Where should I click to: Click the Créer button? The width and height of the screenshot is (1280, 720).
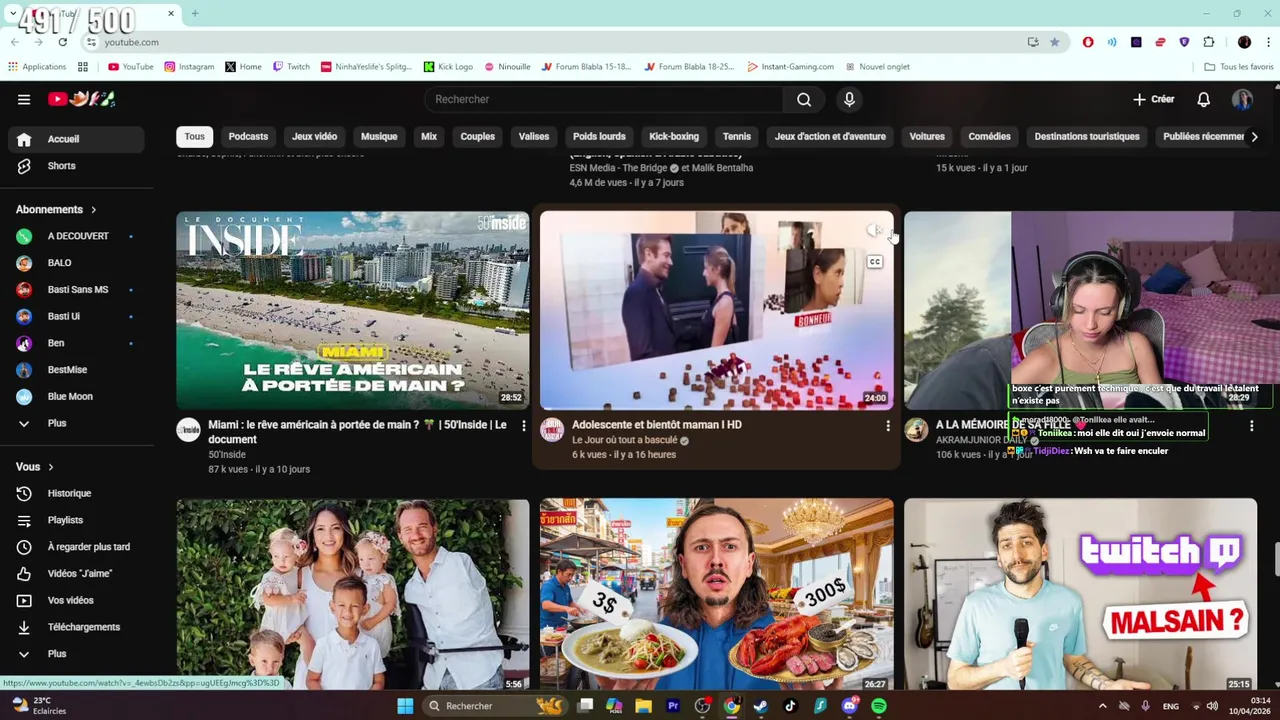point(1154,99)
